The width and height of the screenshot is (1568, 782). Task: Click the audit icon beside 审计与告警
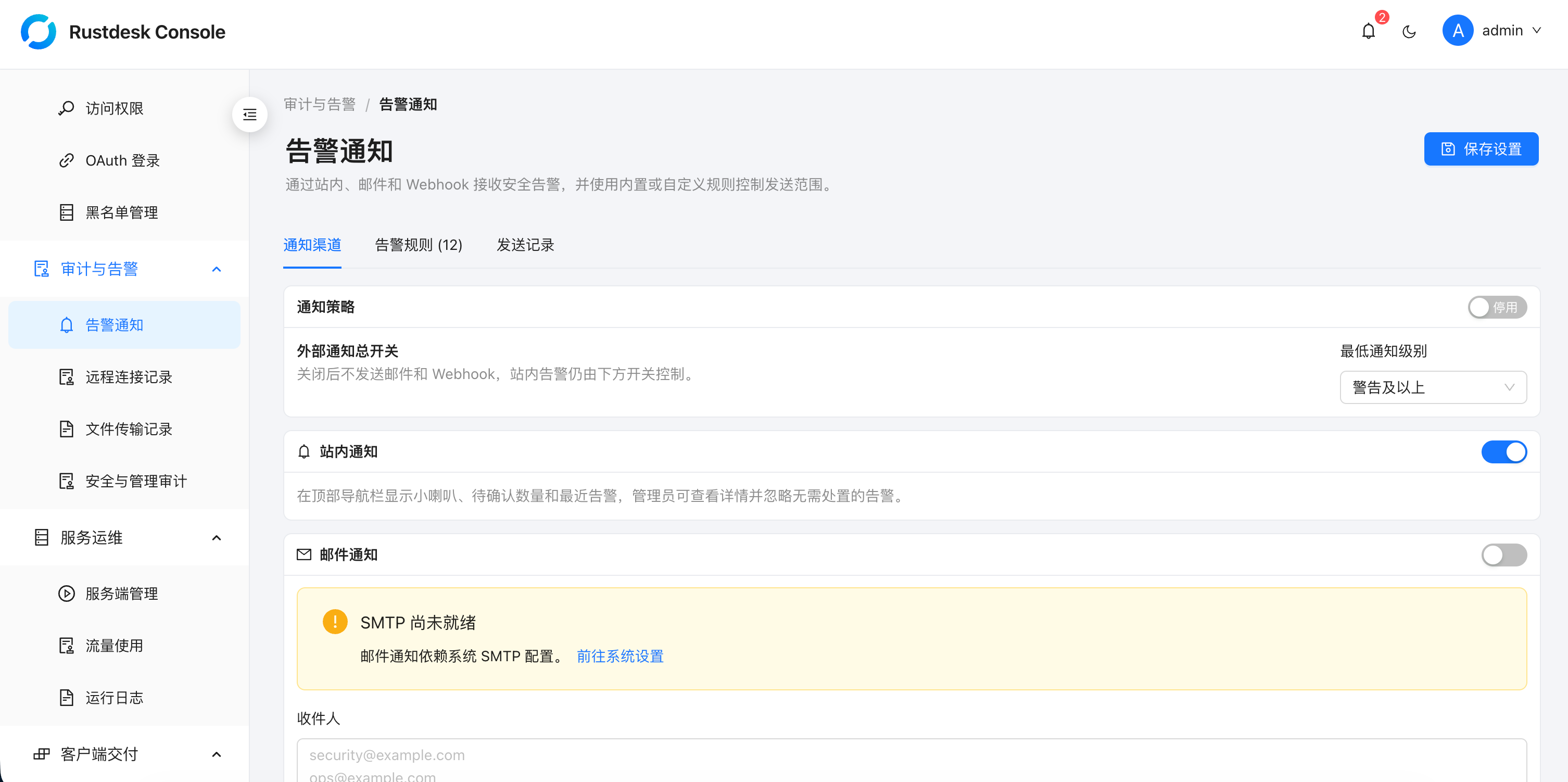[x=42, y=269]
